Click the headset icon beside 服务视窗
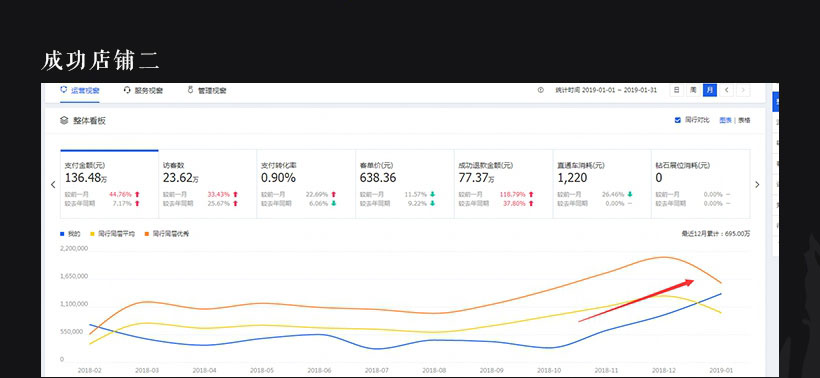Viewport: 820px width, 378px height. pyautogui.click(x=127, y=90)
